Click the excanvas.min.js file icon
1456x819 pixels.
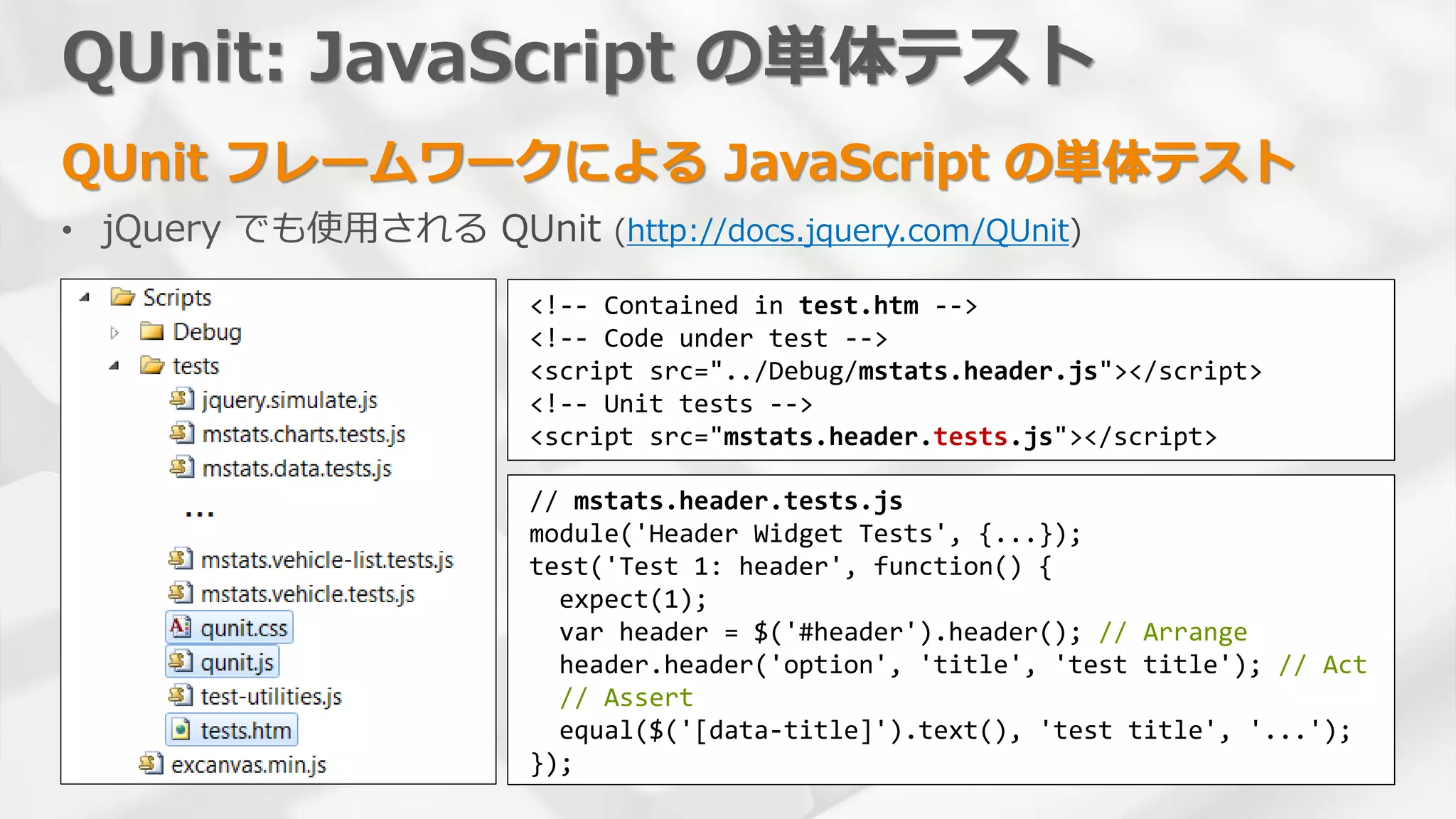click(x=151, y=764)
